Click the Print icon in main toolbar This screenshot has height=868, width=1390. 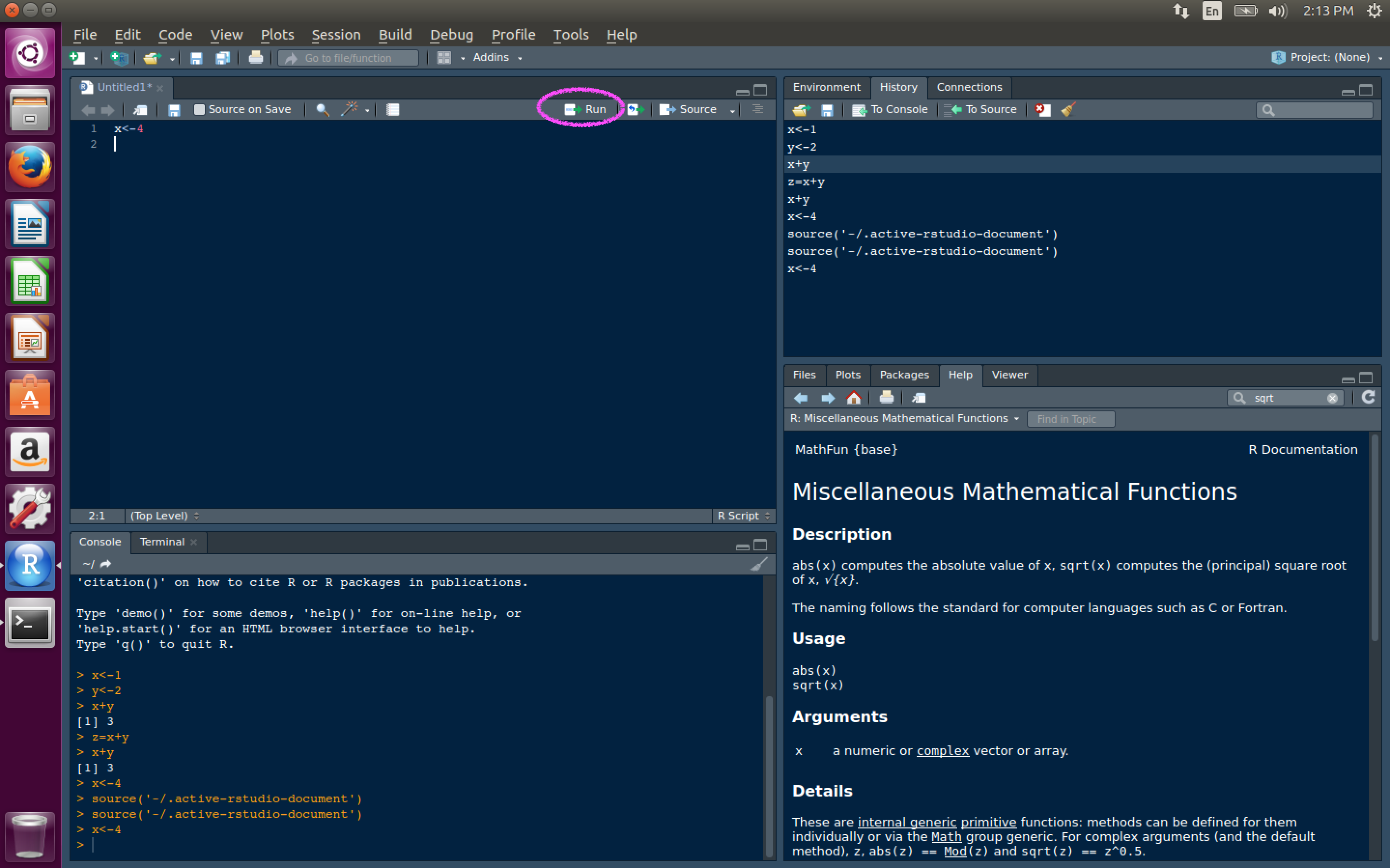pos(255,57)
